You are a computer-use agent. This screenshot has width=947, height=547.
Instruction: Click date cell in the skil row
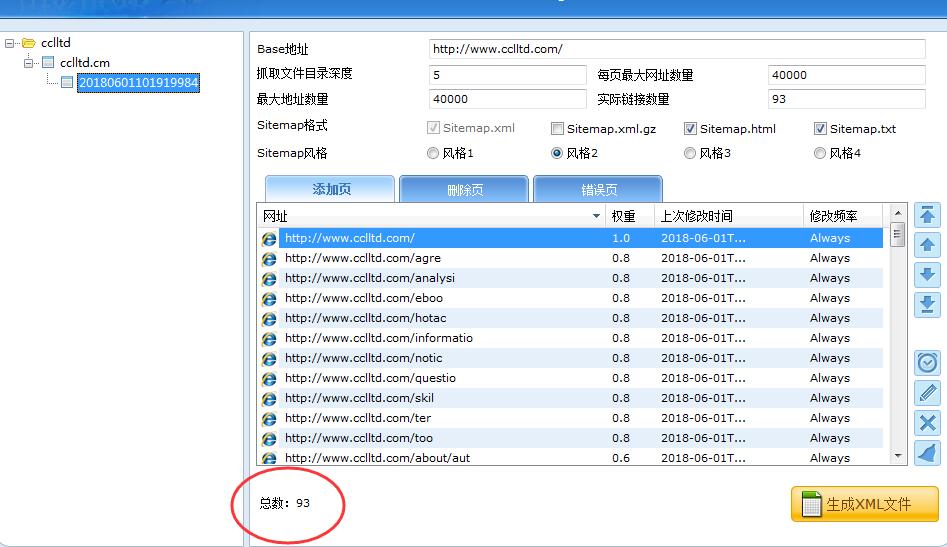tap(703, 398)
